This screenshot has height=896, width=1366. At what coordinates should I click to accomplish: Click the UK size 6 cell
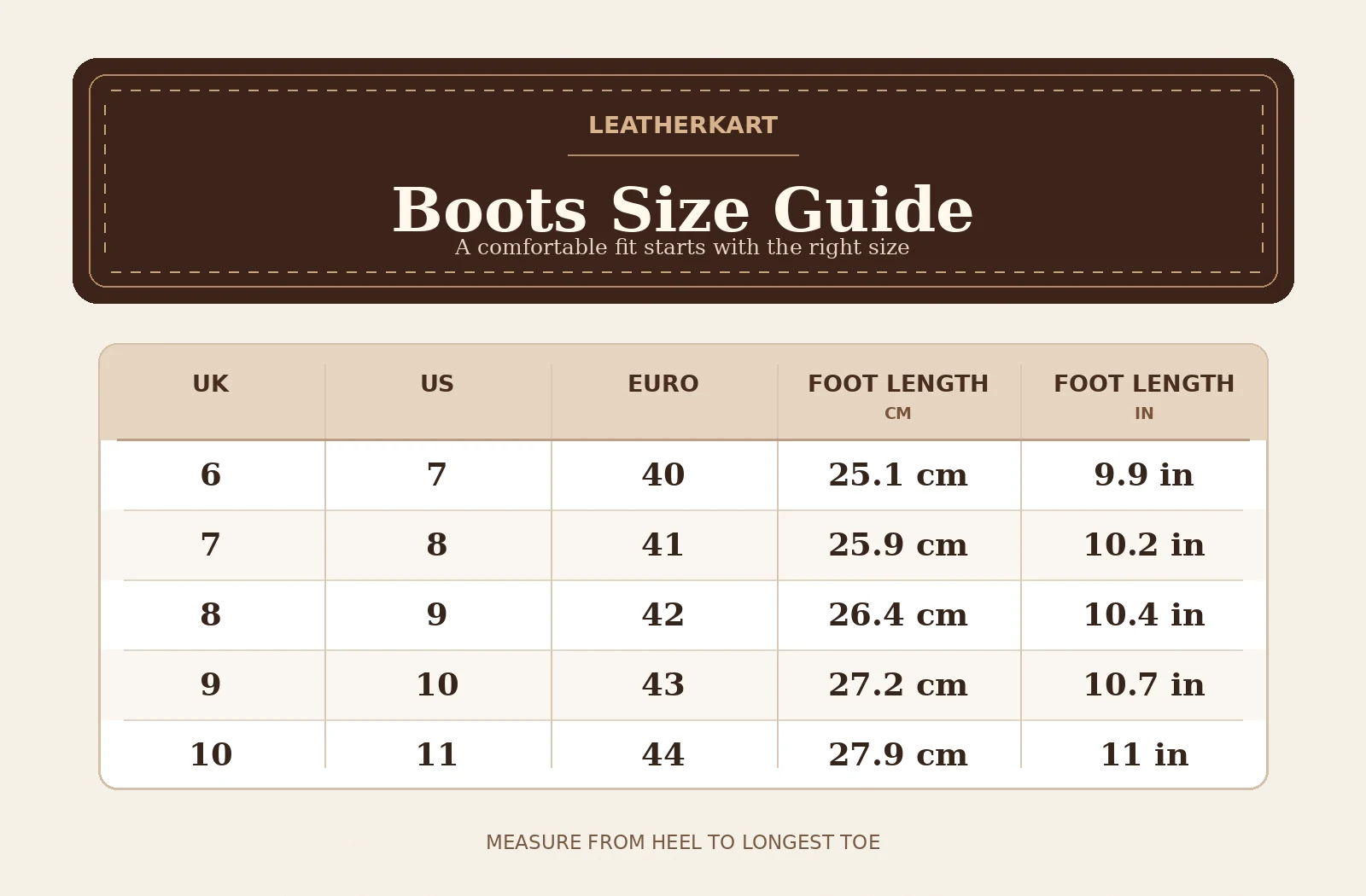tap(211, 474)
